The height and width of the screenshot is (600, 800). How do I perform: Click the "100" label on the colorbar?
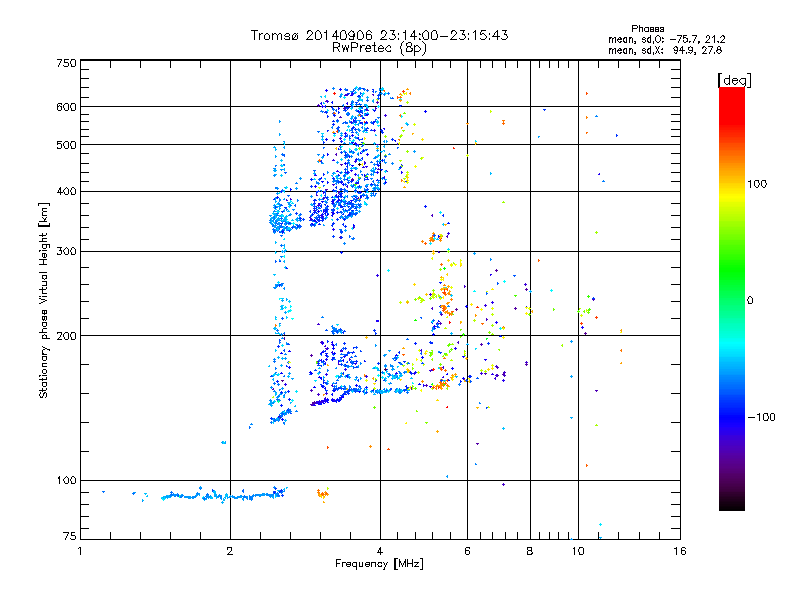tap(757, 184)
